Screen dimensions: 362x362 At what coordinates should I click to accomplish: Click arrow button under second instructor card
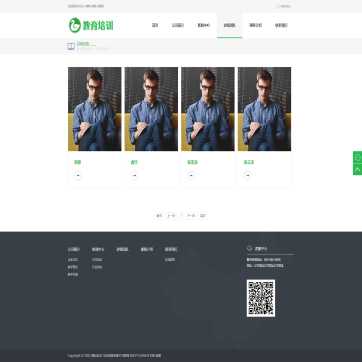134,175
